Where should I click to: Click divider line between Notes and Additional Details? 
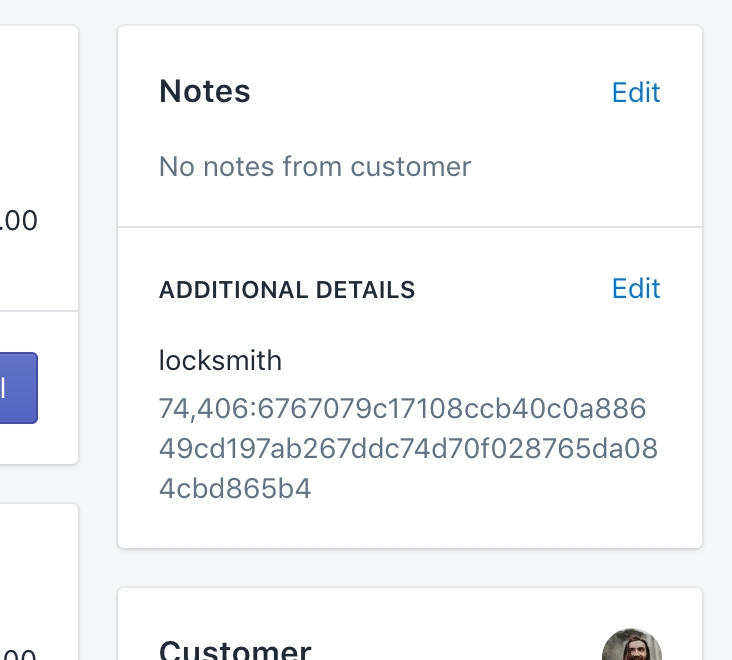pyautogui.click(x=410, y=227)
